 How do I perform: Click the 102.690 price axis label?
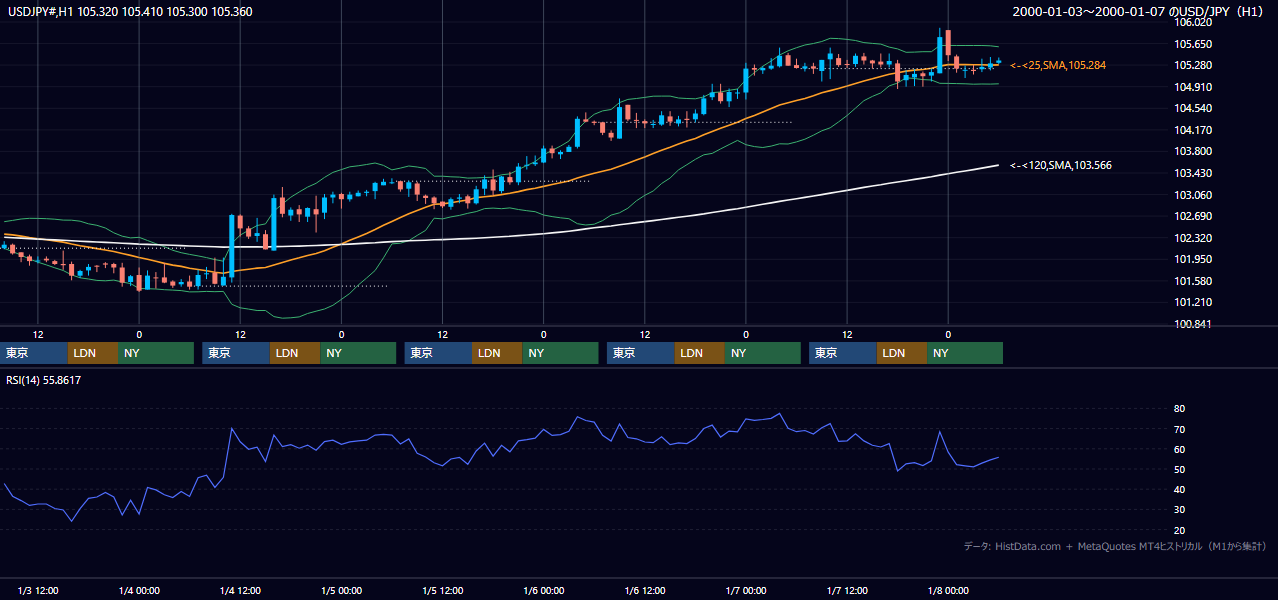coord(1194,216)
